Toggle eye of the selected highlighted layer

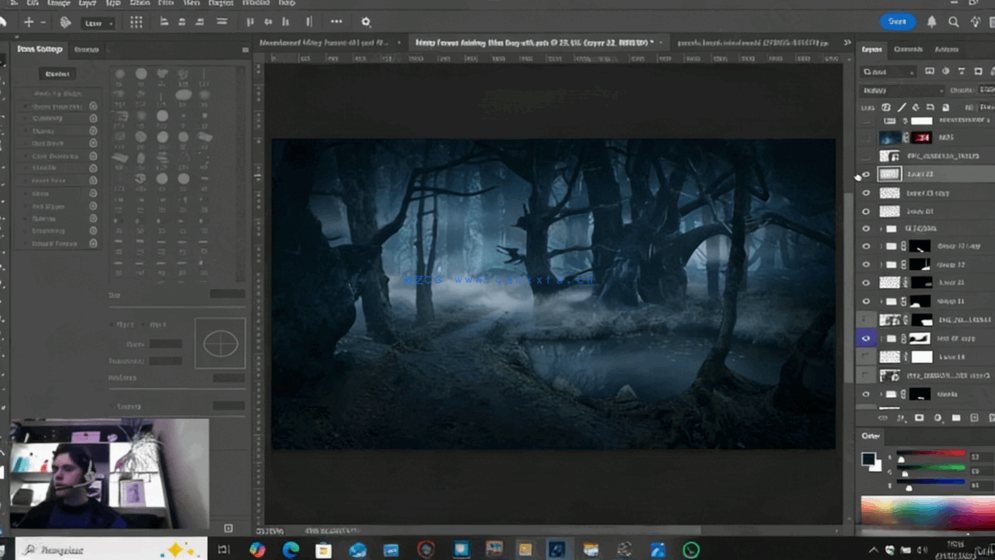(866, 174)
